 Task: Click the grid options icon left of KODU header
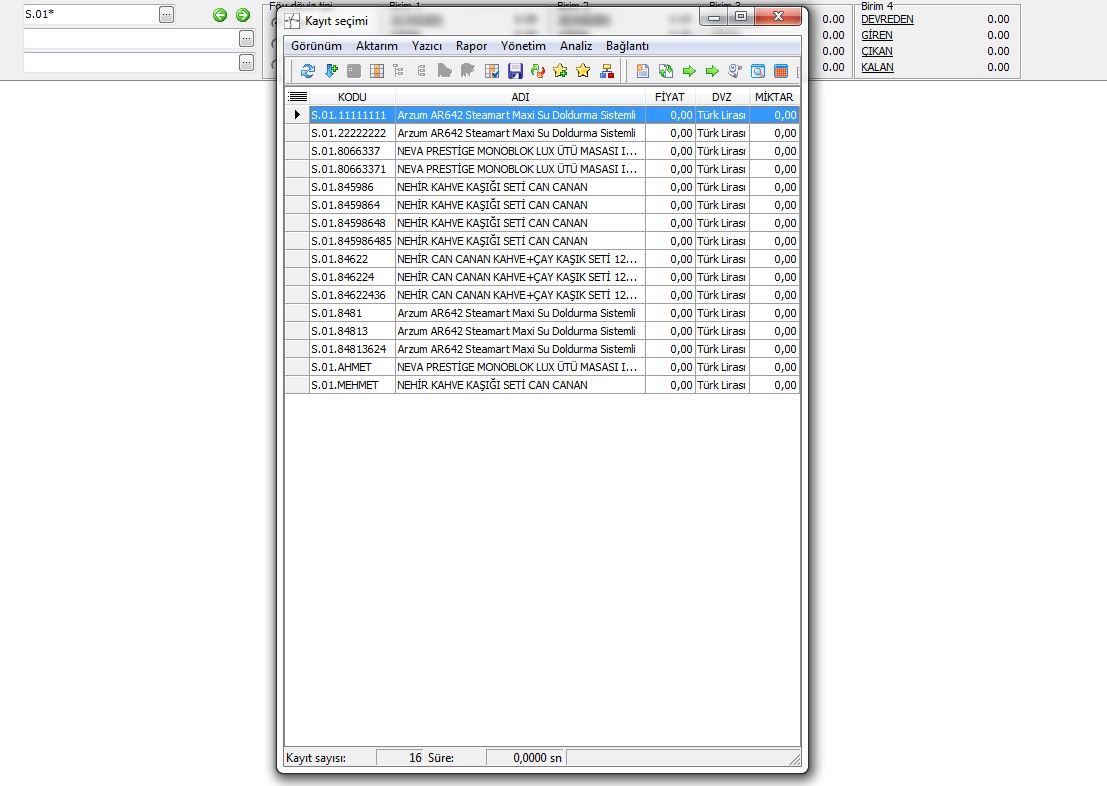pyautogui.click(x=297, y=97)
